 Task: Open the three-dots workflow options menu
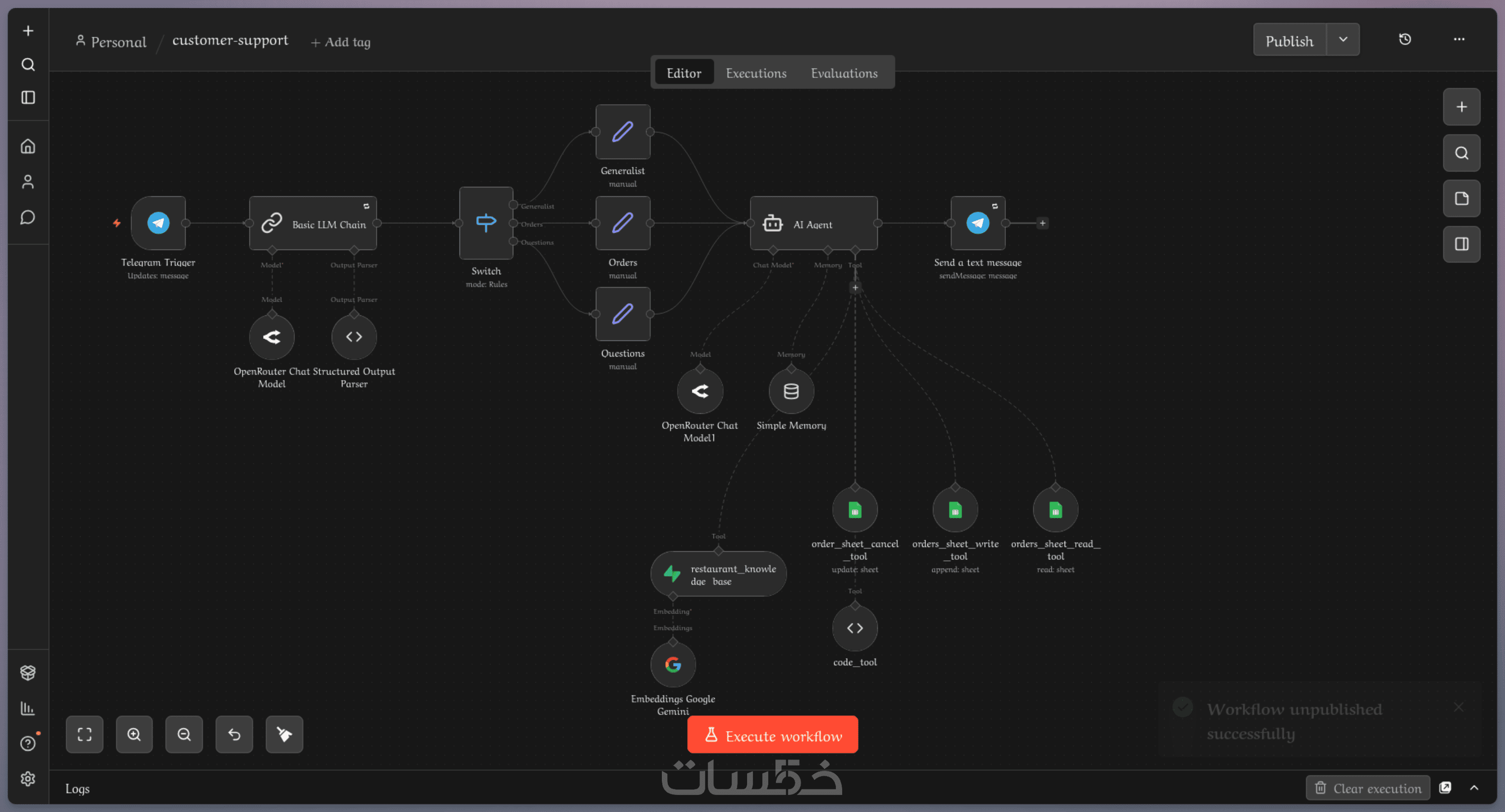[1459, 39]
